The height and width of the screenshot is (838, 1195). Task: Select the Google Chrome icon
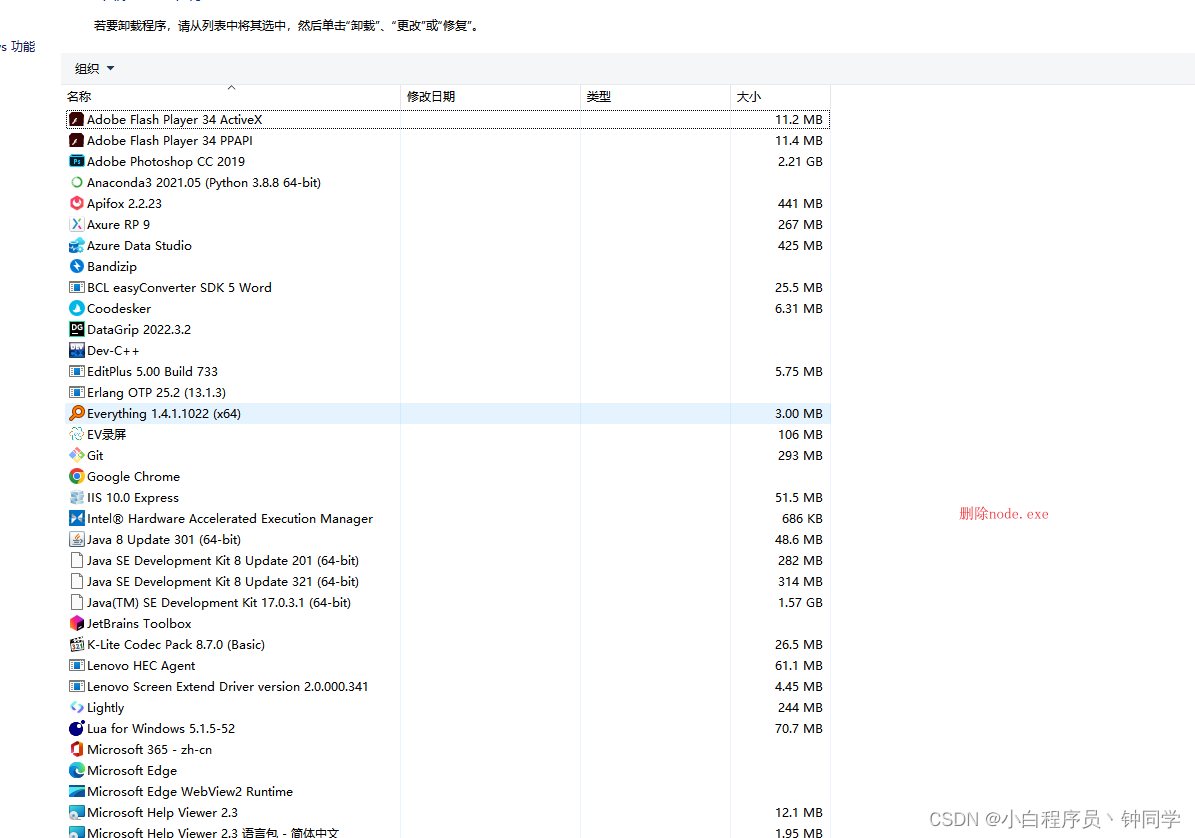coord(76,476)
